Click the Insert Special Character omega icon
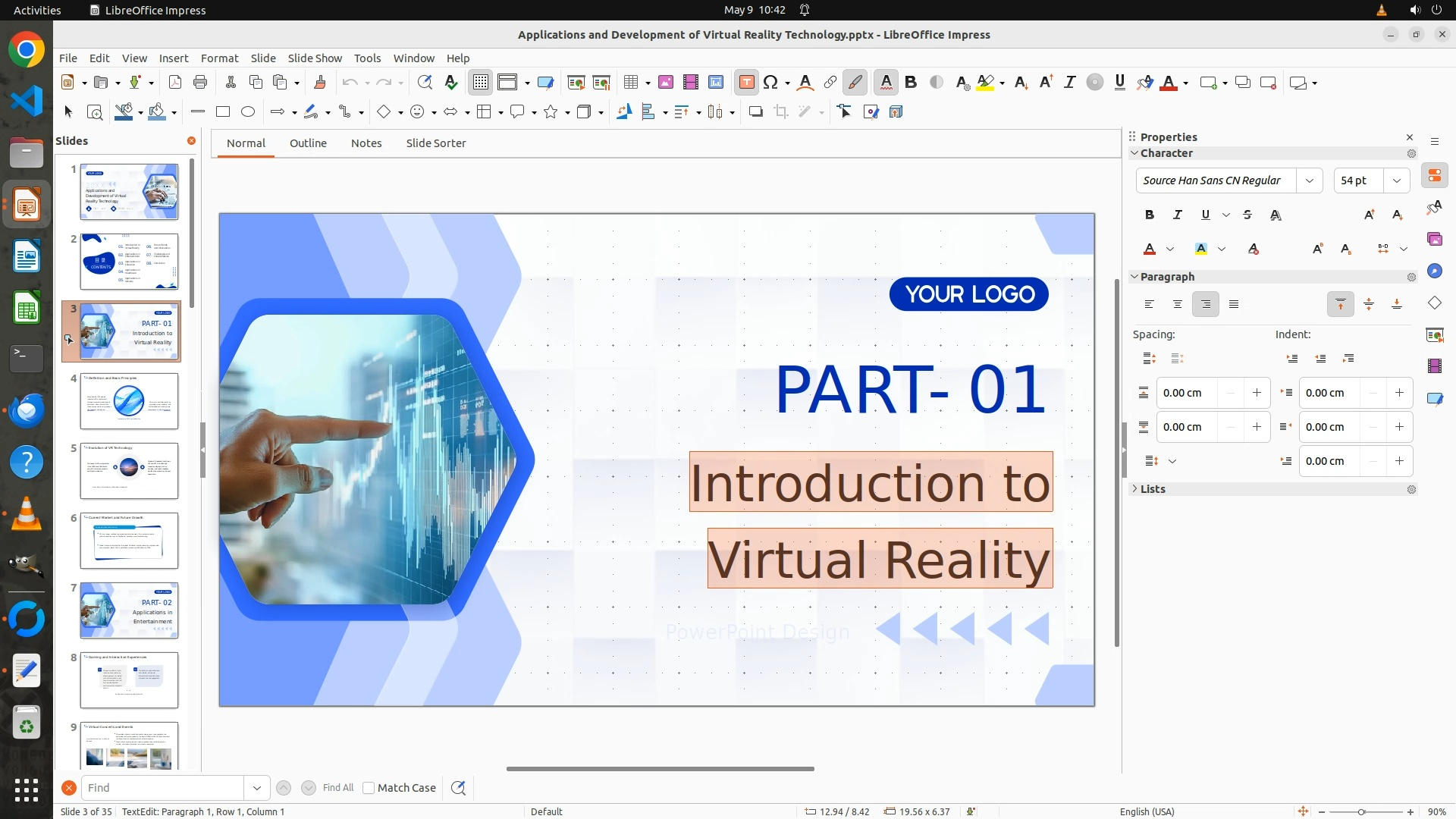Screen dimensions: 1456x819 tap(770, 83)
